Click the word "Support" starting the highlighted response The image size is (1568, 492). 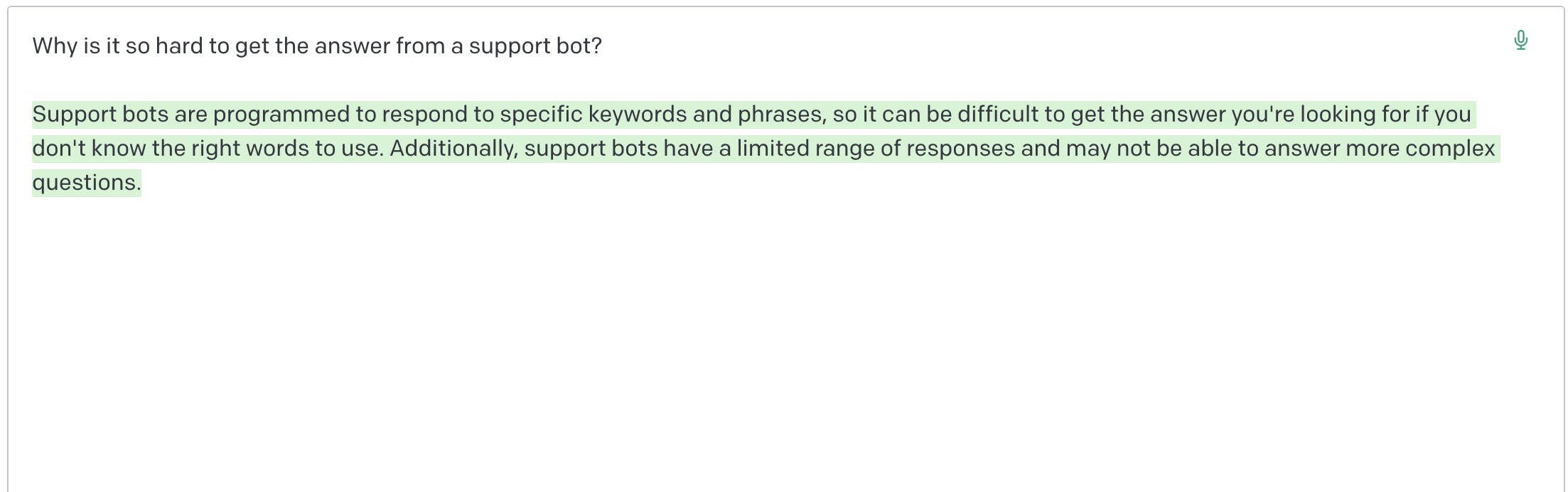(74, 114)
